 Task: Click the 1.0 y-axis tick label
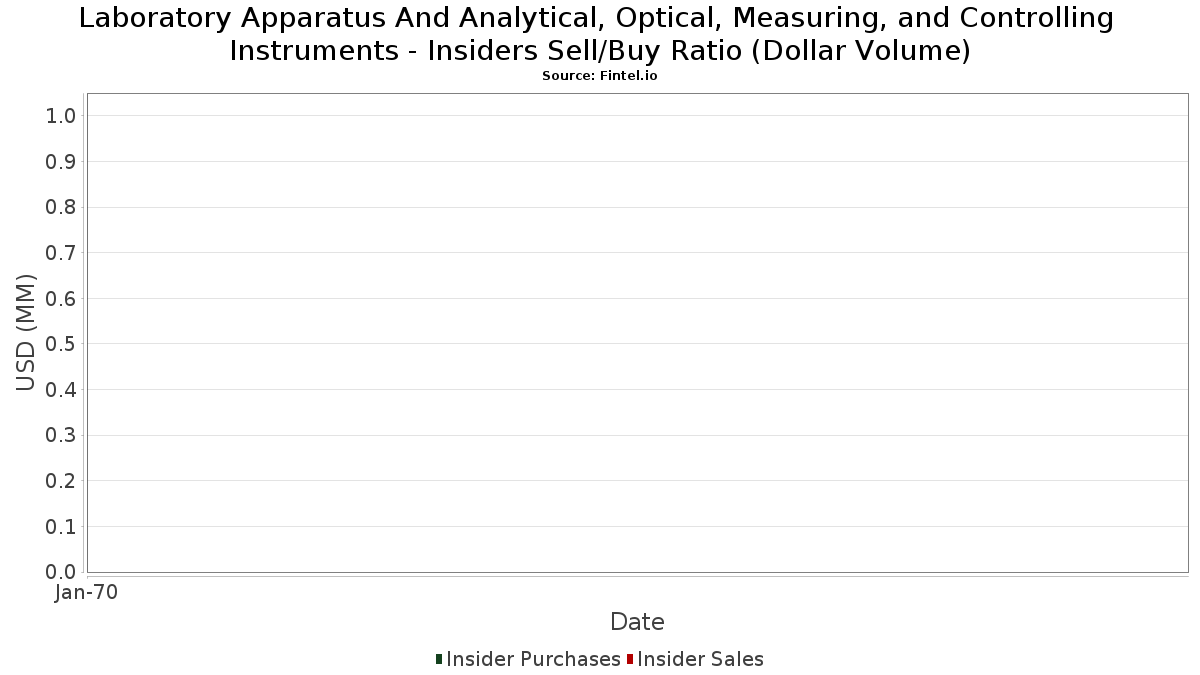tap(61, 116)
